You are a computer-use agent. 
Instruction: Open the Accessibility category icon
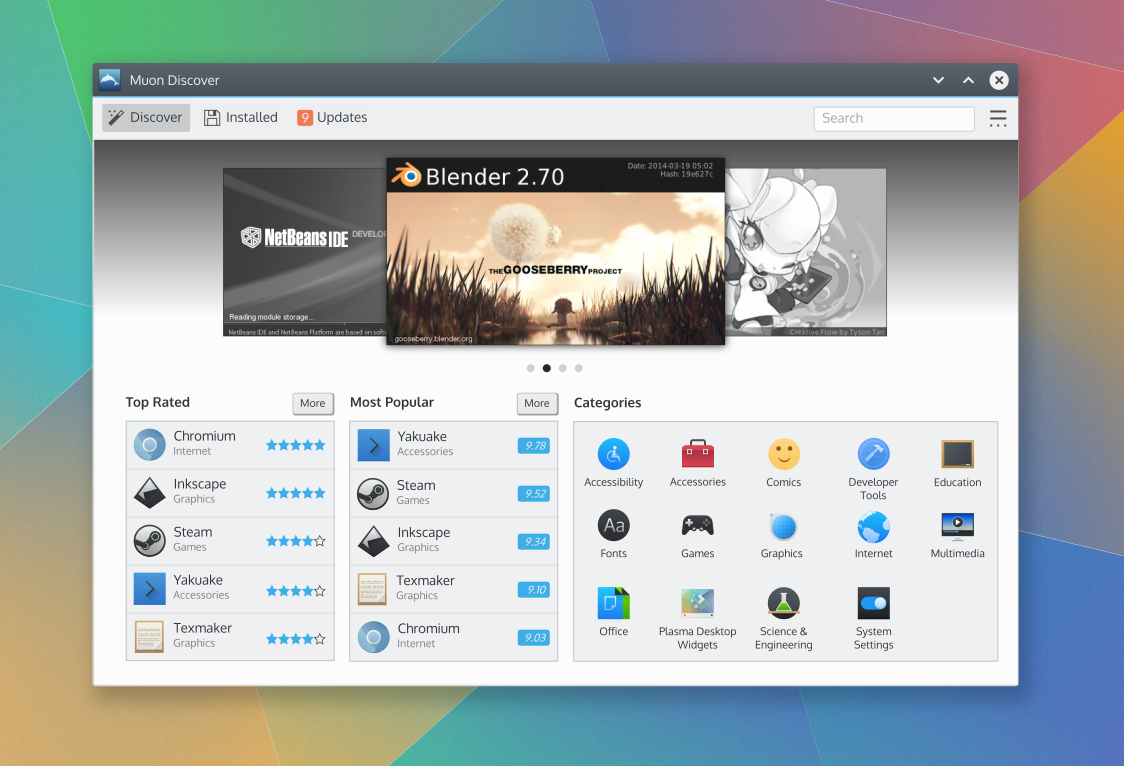click(613, 454)
